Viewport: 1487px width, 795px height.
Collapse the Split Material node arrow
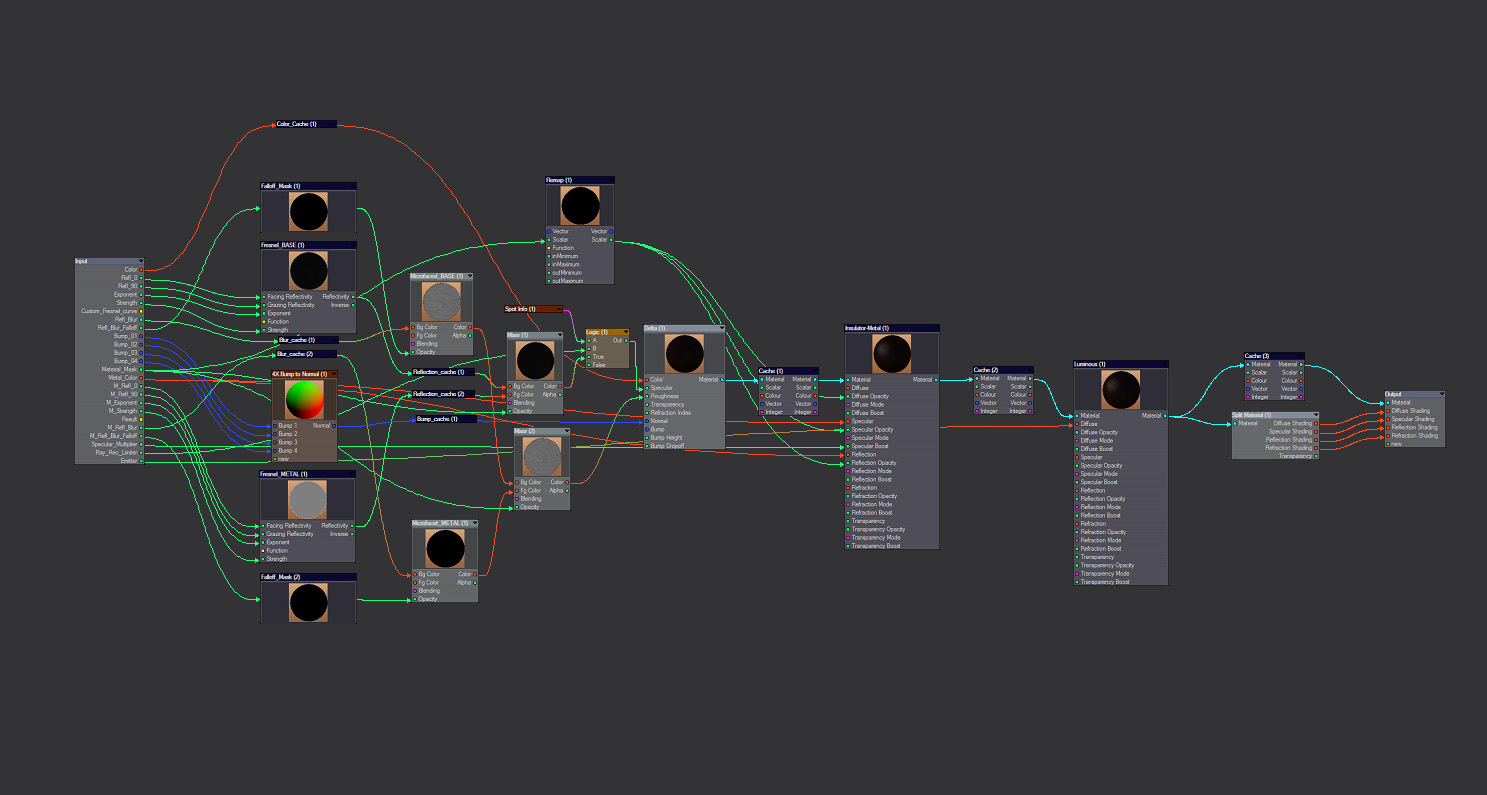click(x=1315, y=415)
